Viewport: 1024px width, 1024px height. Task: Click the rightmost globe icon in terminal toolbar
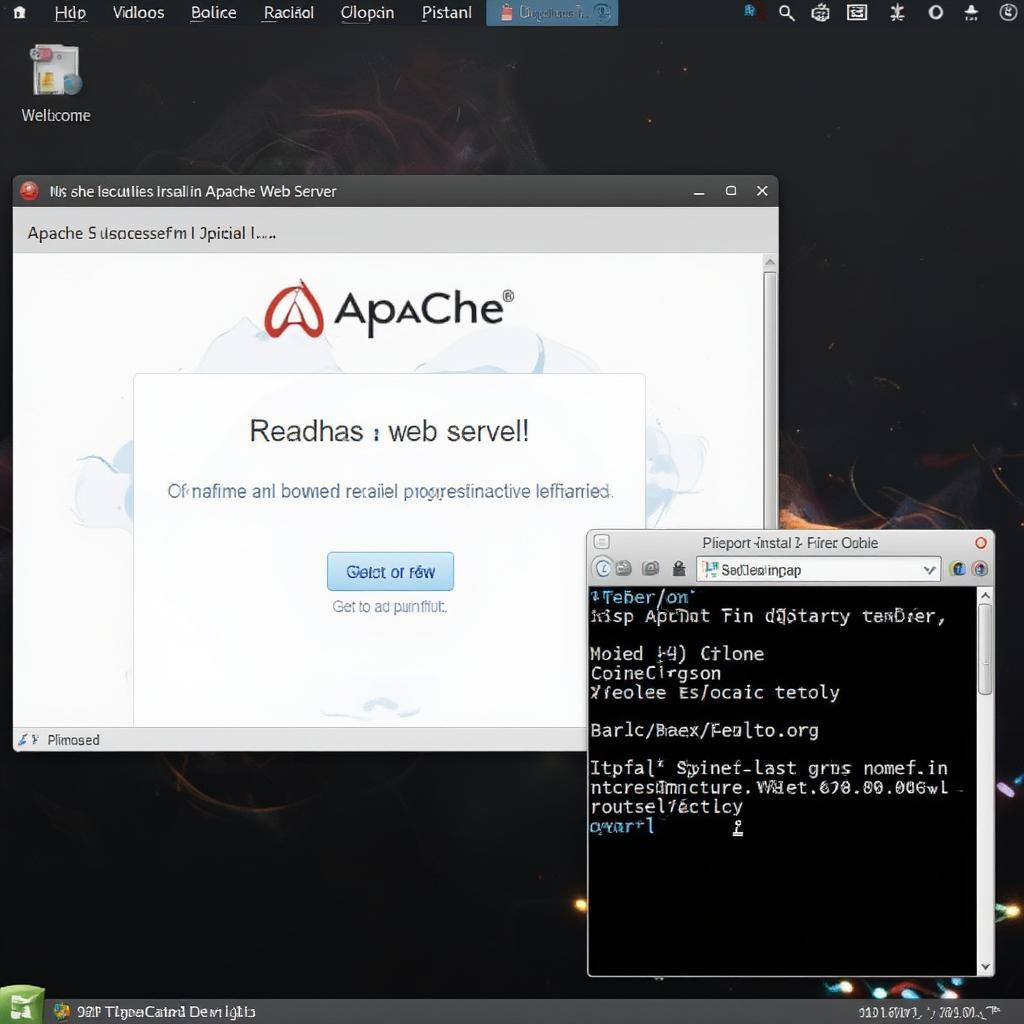point(980,569)
